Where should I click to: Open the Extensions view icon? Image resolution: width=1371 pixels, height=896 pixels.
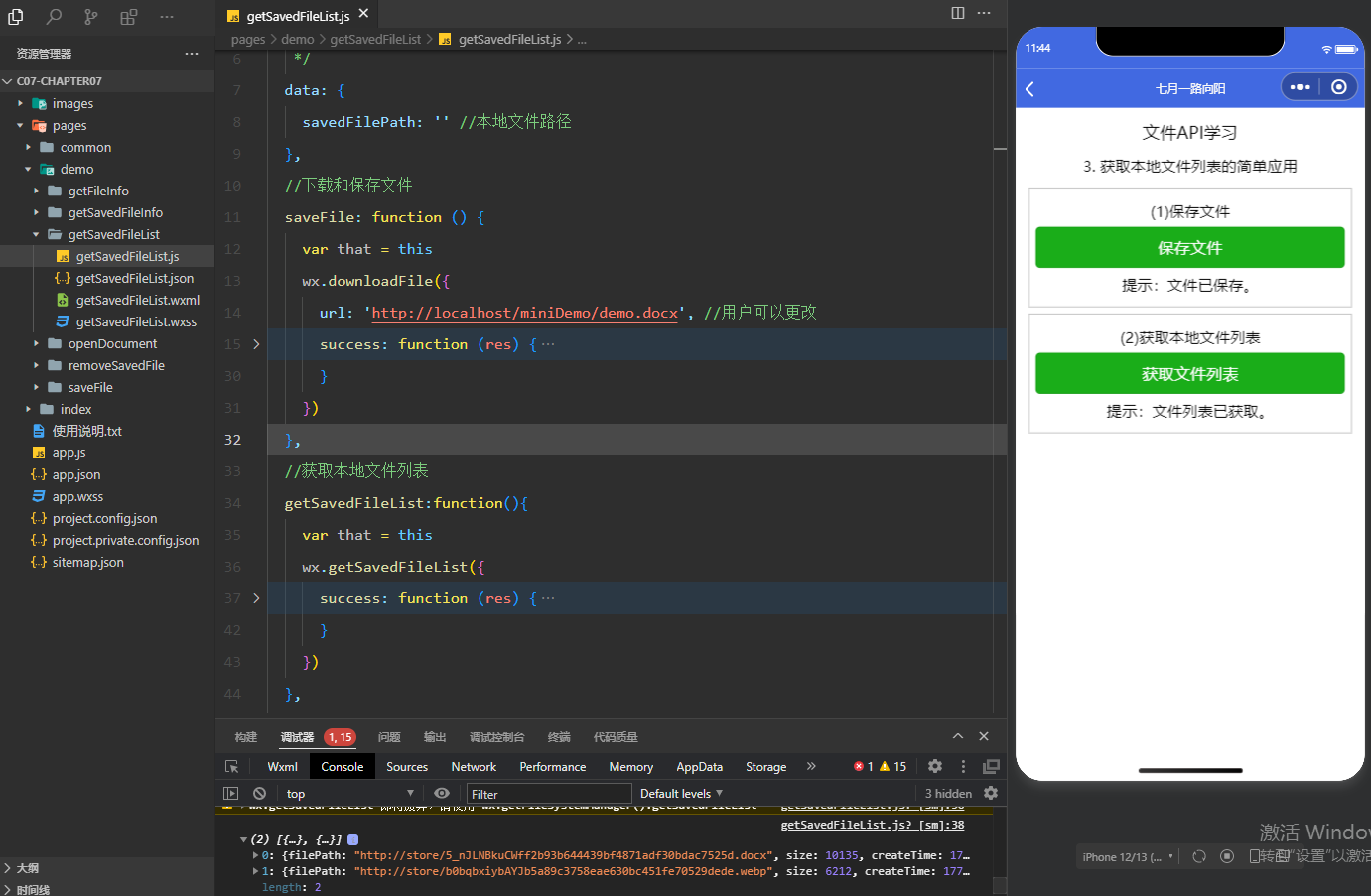pos(129,16)
